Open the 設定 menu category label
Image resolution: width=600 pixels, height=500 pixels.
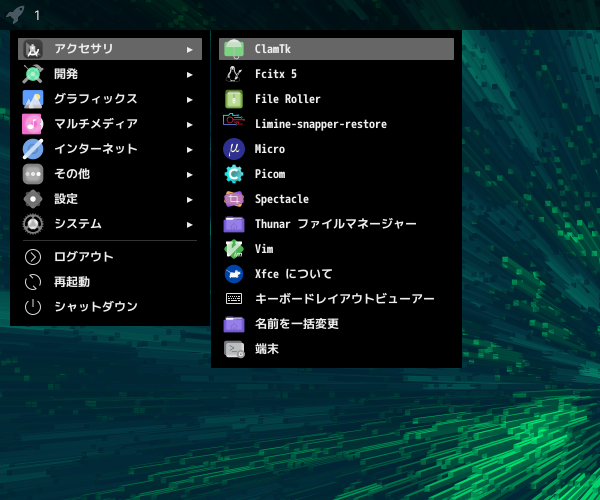[x=66, y=199]
